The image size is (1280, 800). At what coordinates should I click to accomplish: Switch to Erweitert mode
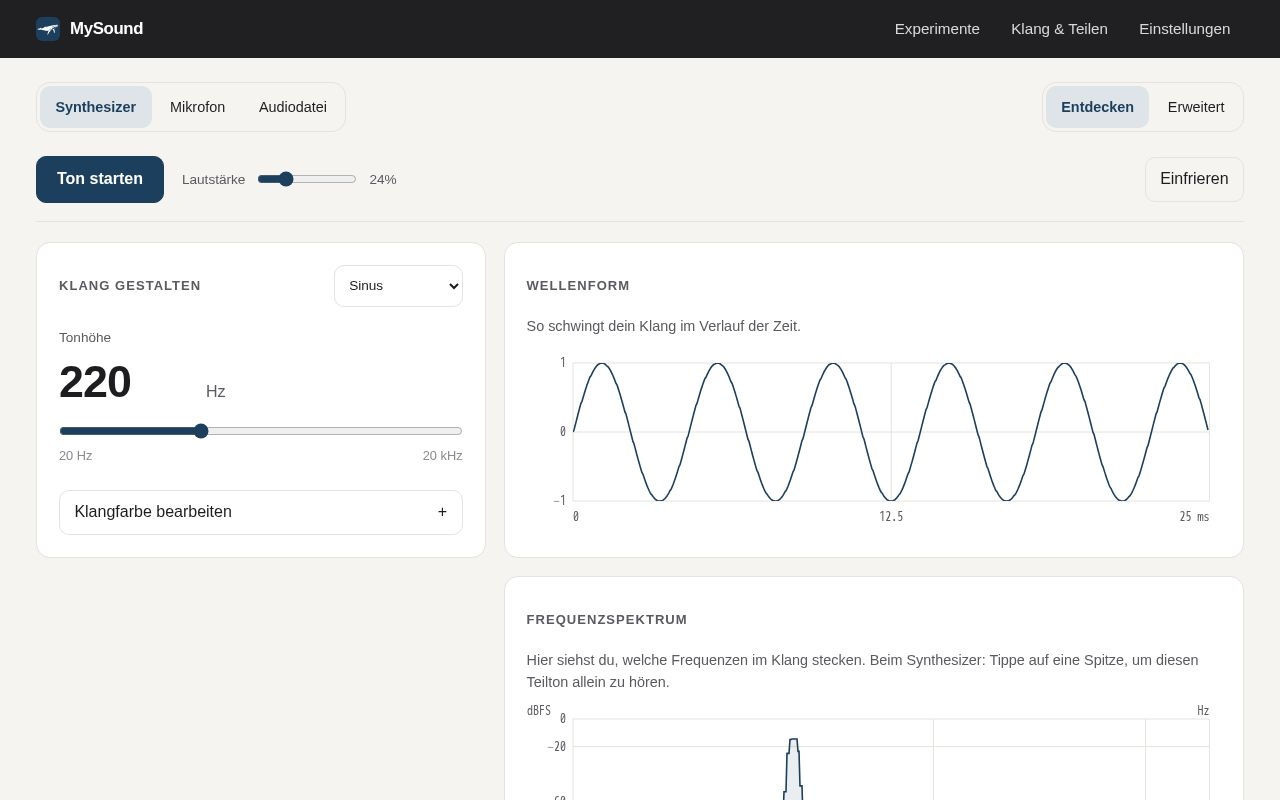point(1196,107)
